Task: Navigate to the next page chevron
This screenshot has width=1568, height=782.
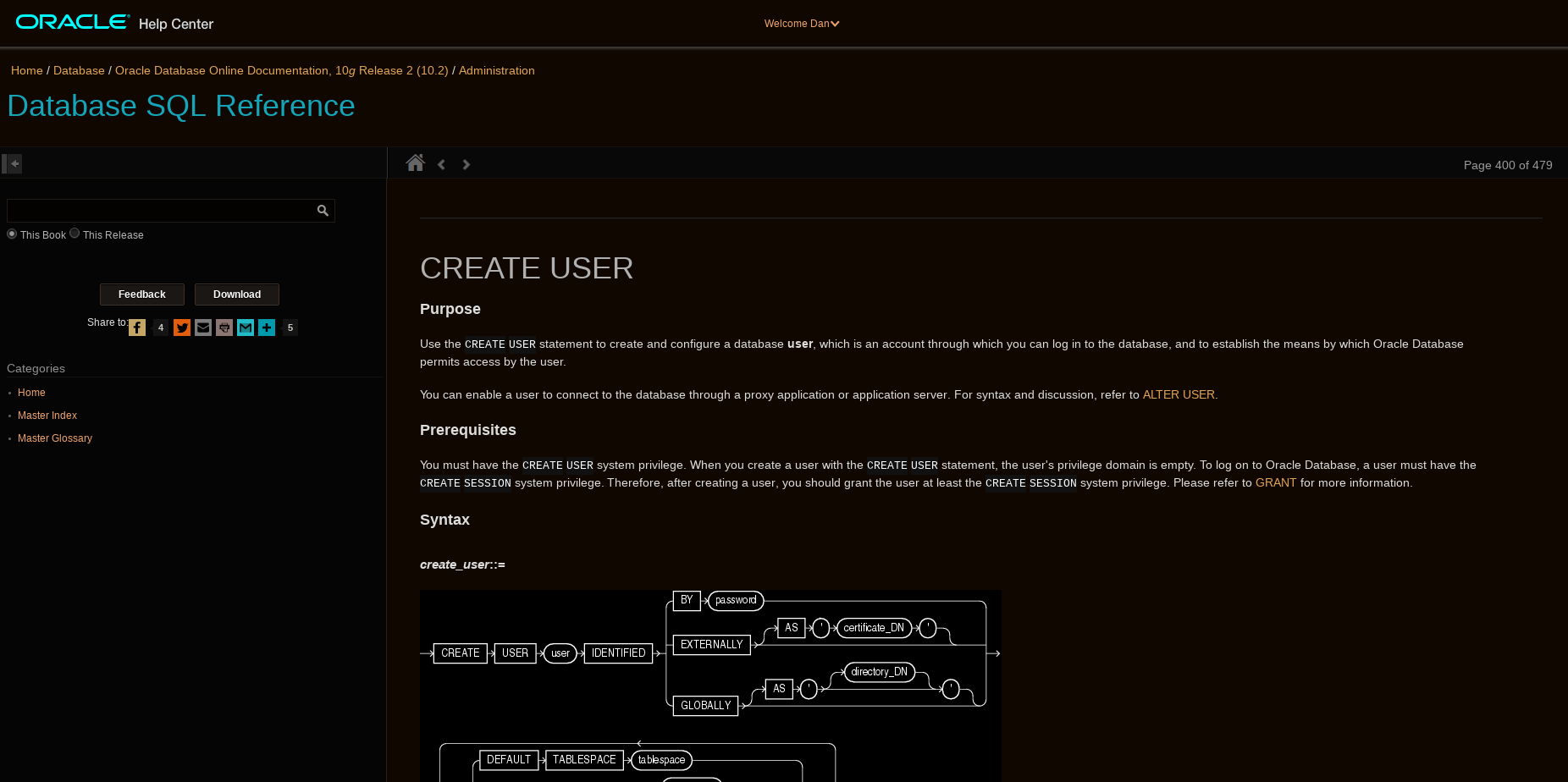Action: click(466, 163)
